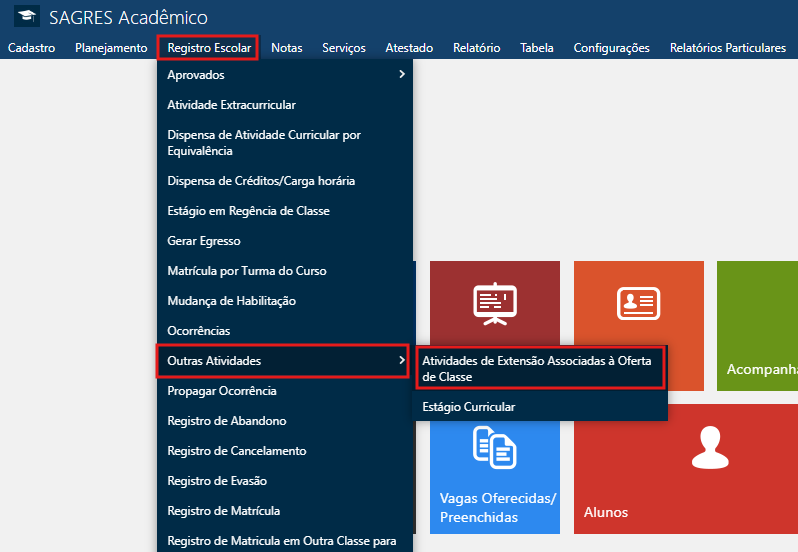Open the Notas menu

287,48
